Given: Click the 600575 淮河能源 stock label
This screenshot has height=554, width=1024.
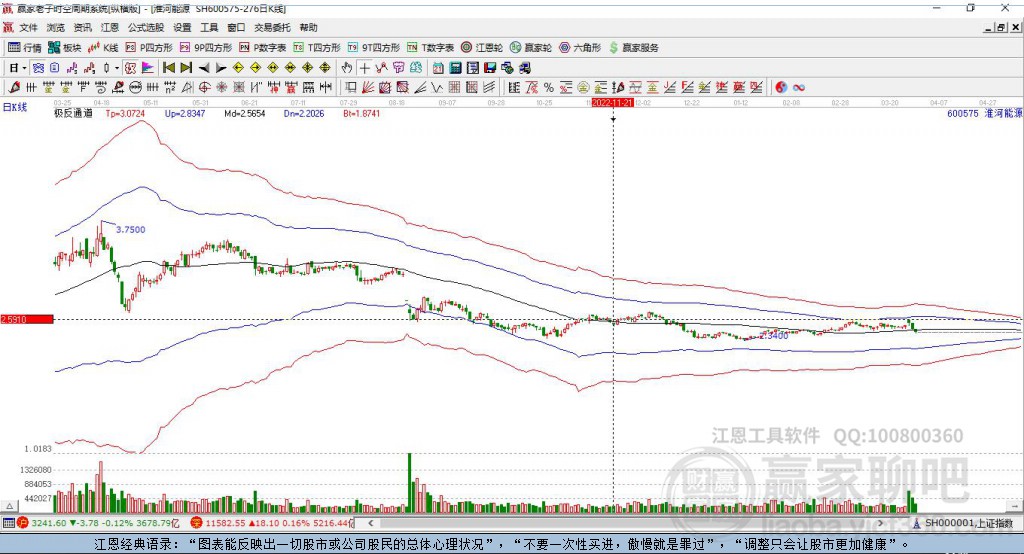Looking at the screenshot, I should pos(984,113).
